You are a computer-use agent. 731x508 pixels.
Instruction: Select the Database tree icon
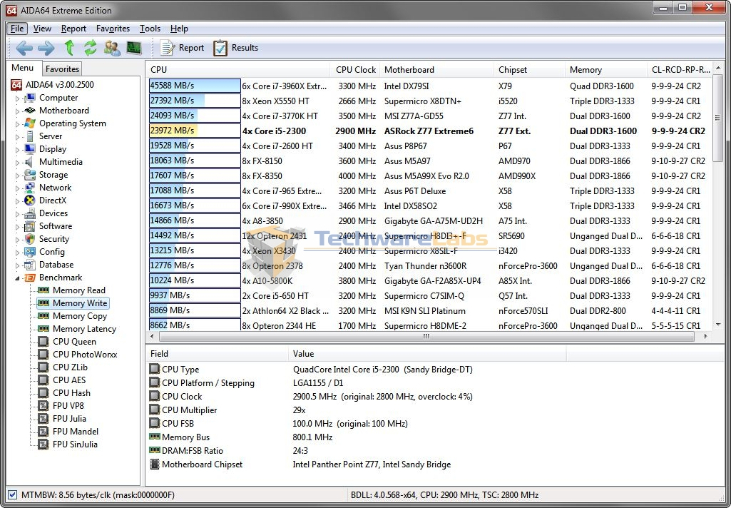pyautogui.click(x=30, y=265)
